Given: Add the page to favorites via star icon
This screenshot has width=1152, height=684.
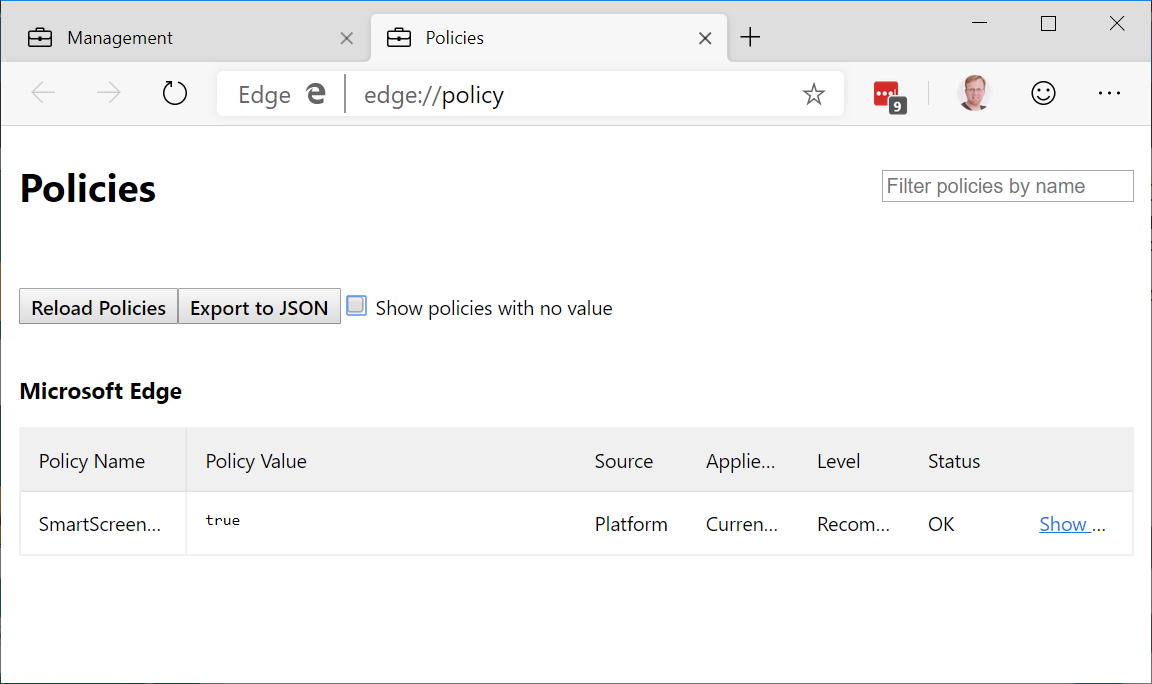Looking at the screenshot, I should tap(813, 93).
